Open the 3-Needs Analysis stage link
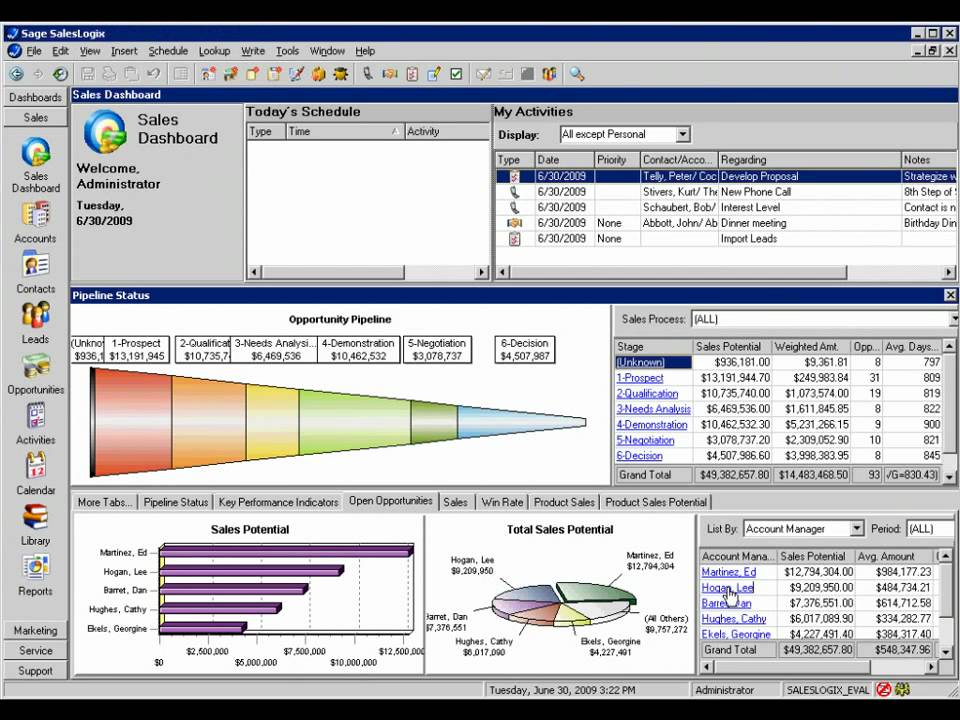The width and height of the screenshot is (960, 720). pyautogui.click(x=653, y=409)
